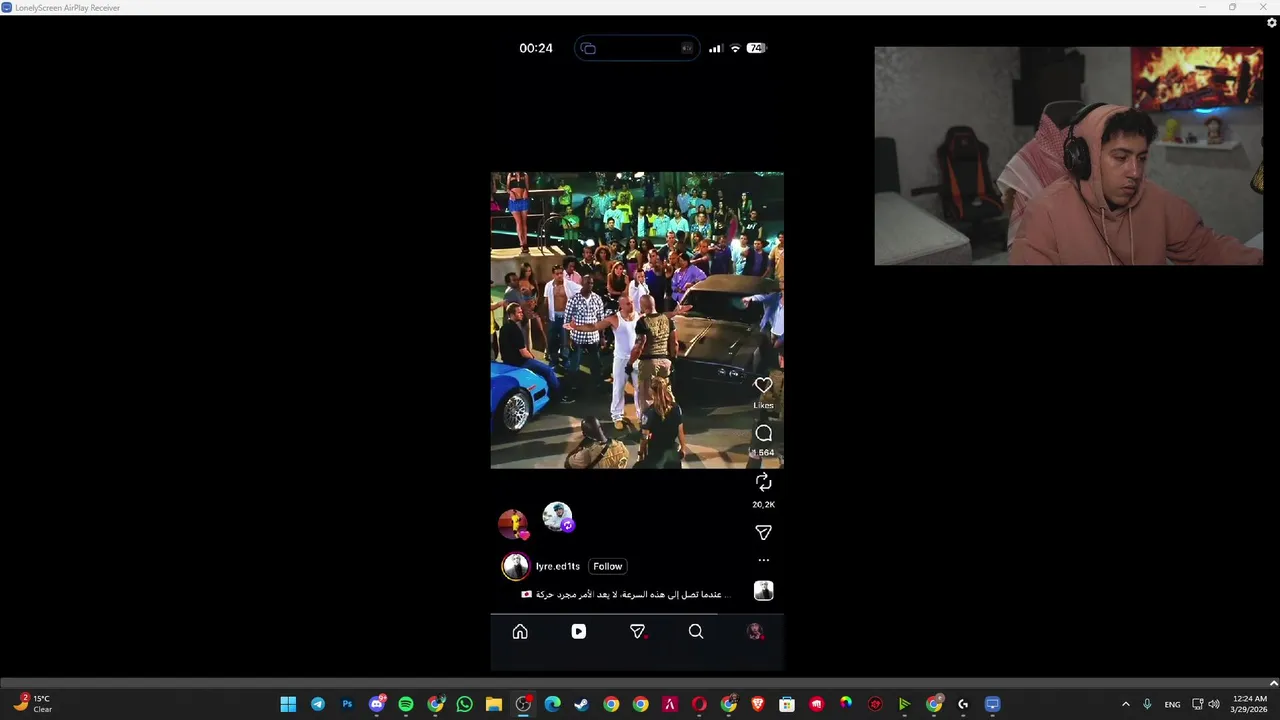Open the clock showing 12:24 AM

(x=1249, y=704)
